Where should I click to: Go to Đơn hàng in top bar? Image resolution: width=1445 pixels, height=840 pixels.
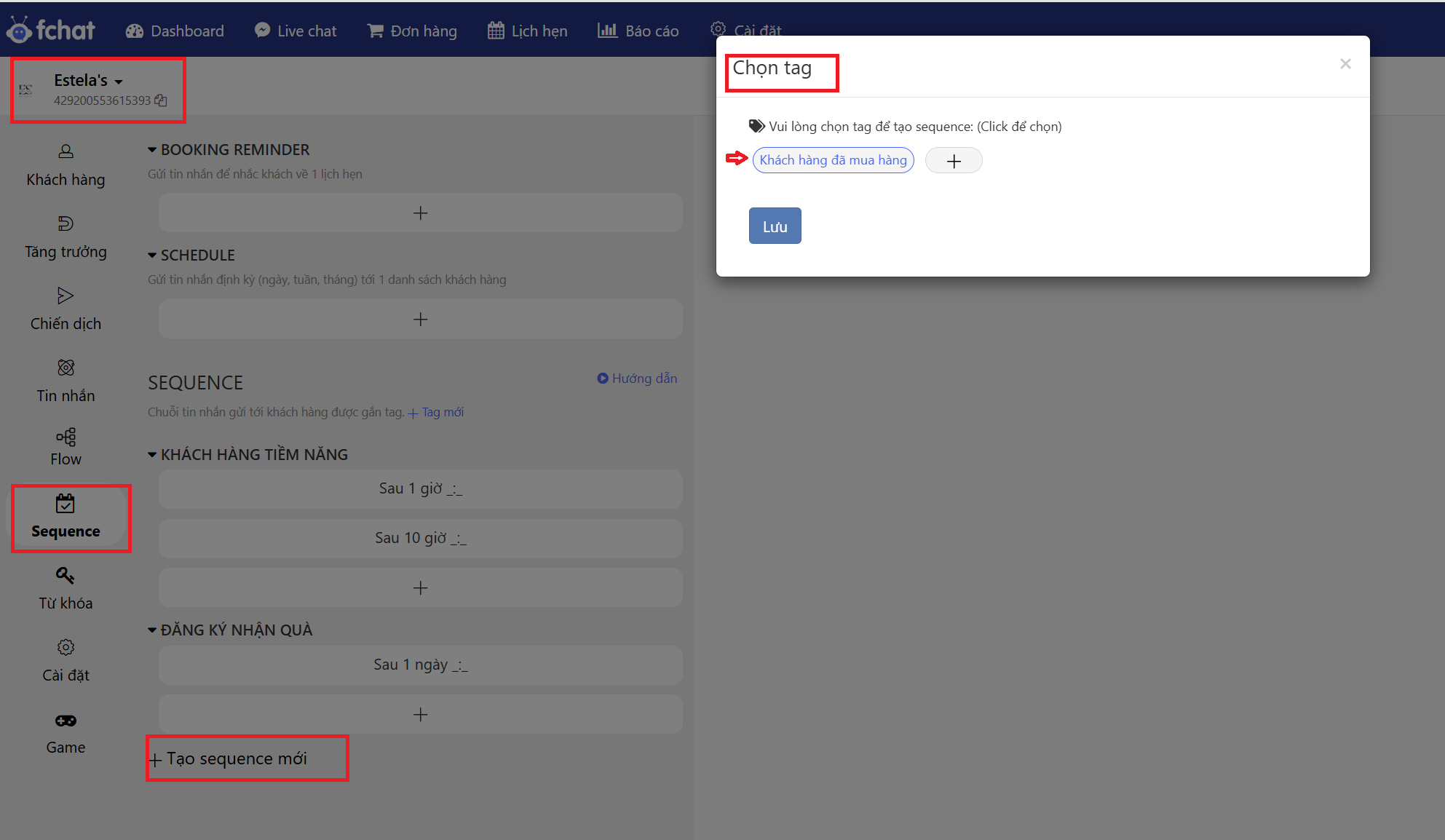[x=412, y=31]
